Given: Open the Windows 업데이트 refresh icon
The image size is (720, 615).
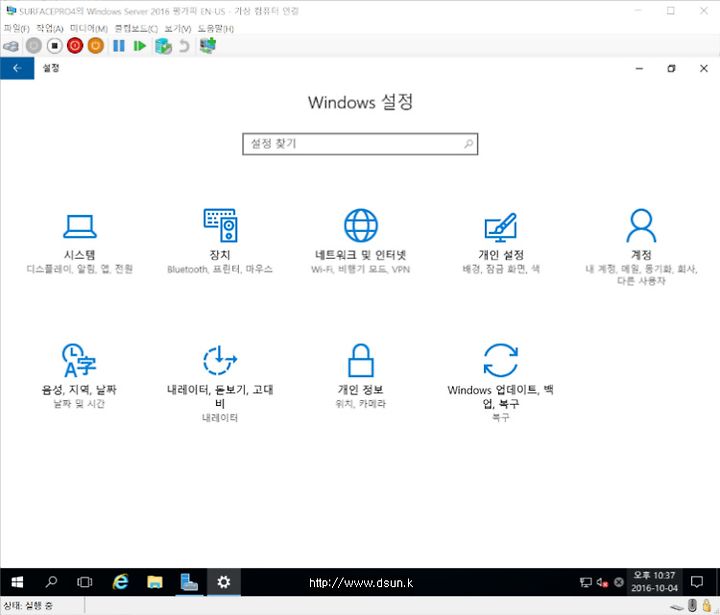Looking at the screenshot, I should [x=501, y=360].
